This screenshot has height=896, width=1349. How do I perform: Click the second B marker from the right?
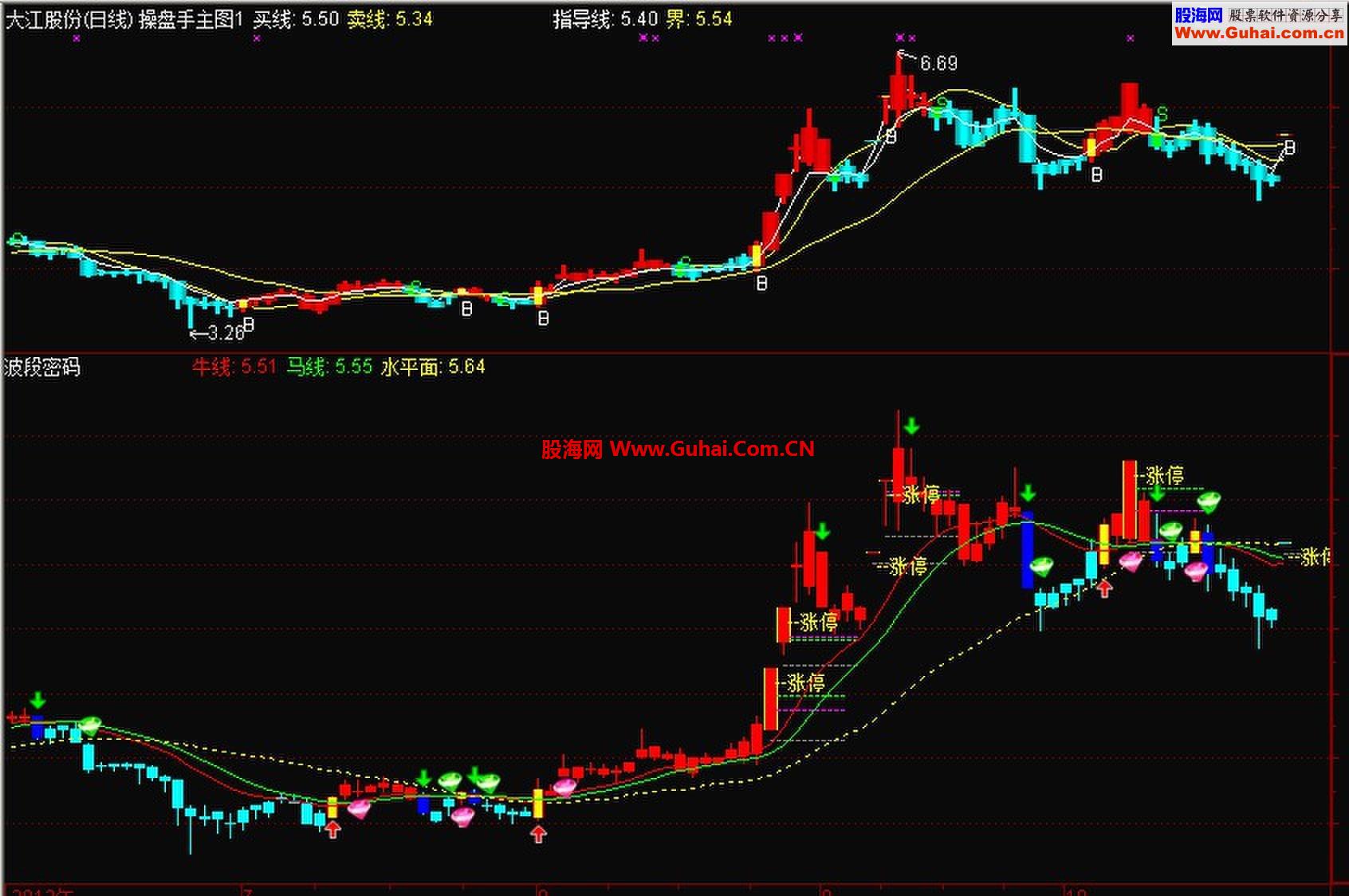click(1096, 174)
